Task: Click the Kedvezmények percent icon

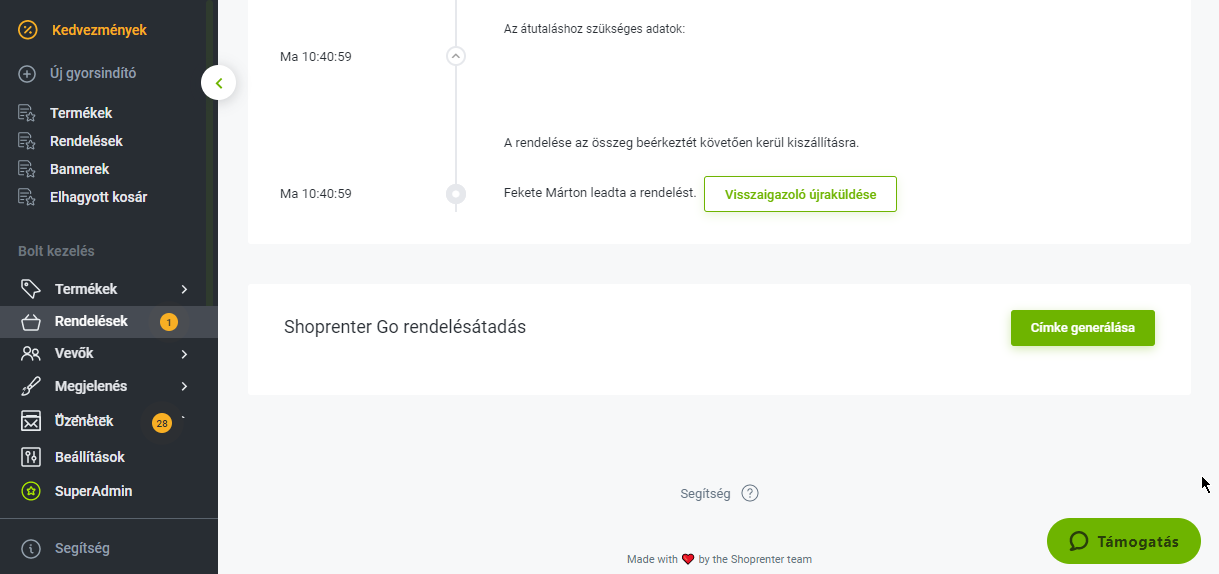Action: coord(28,30)
